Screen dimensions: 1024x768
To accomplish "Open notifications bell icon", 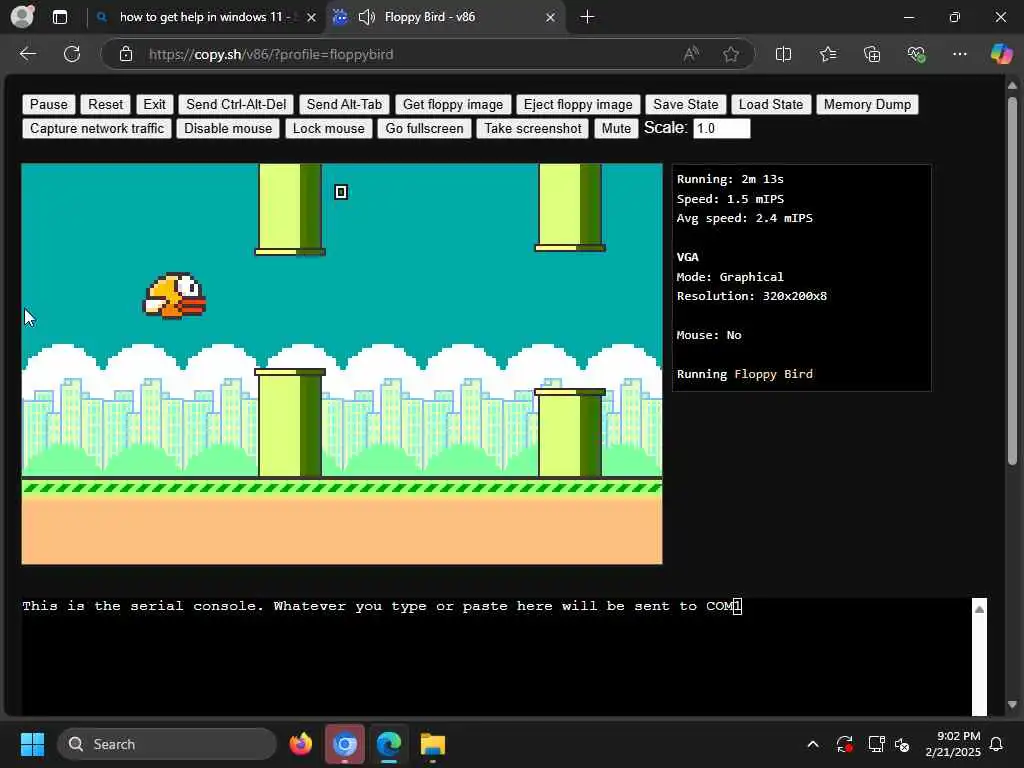I will coord(997,744).
